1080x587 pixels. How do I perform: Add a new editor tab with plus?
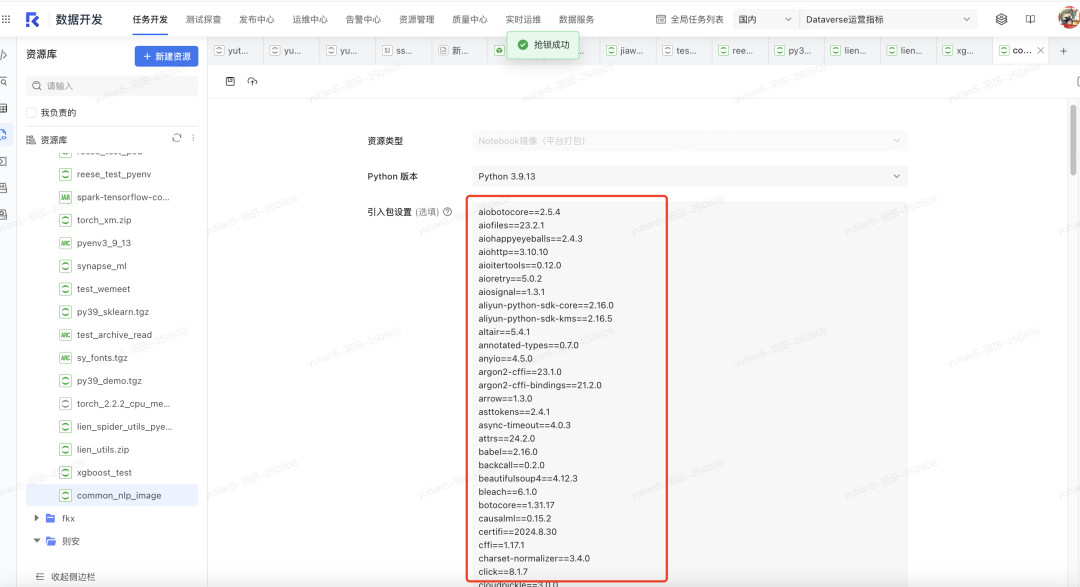tap(1063, 51)
